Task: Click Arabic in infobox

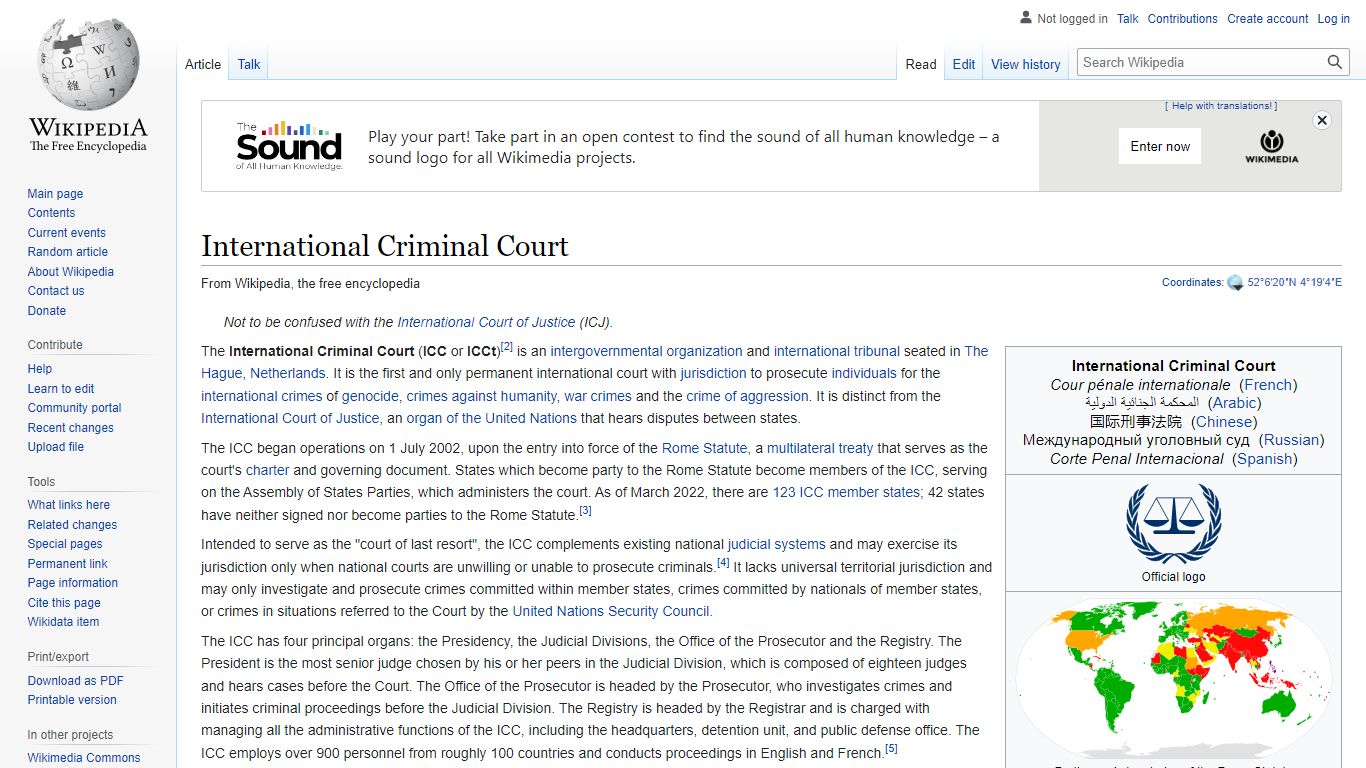Action: point(1234,403)
